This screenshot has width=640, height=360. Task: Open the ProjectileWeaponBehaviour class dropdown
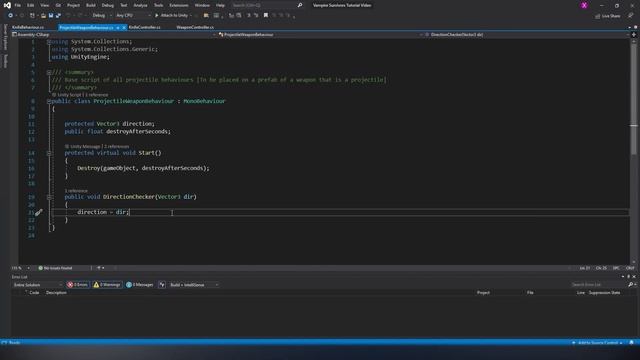(320, 35)
